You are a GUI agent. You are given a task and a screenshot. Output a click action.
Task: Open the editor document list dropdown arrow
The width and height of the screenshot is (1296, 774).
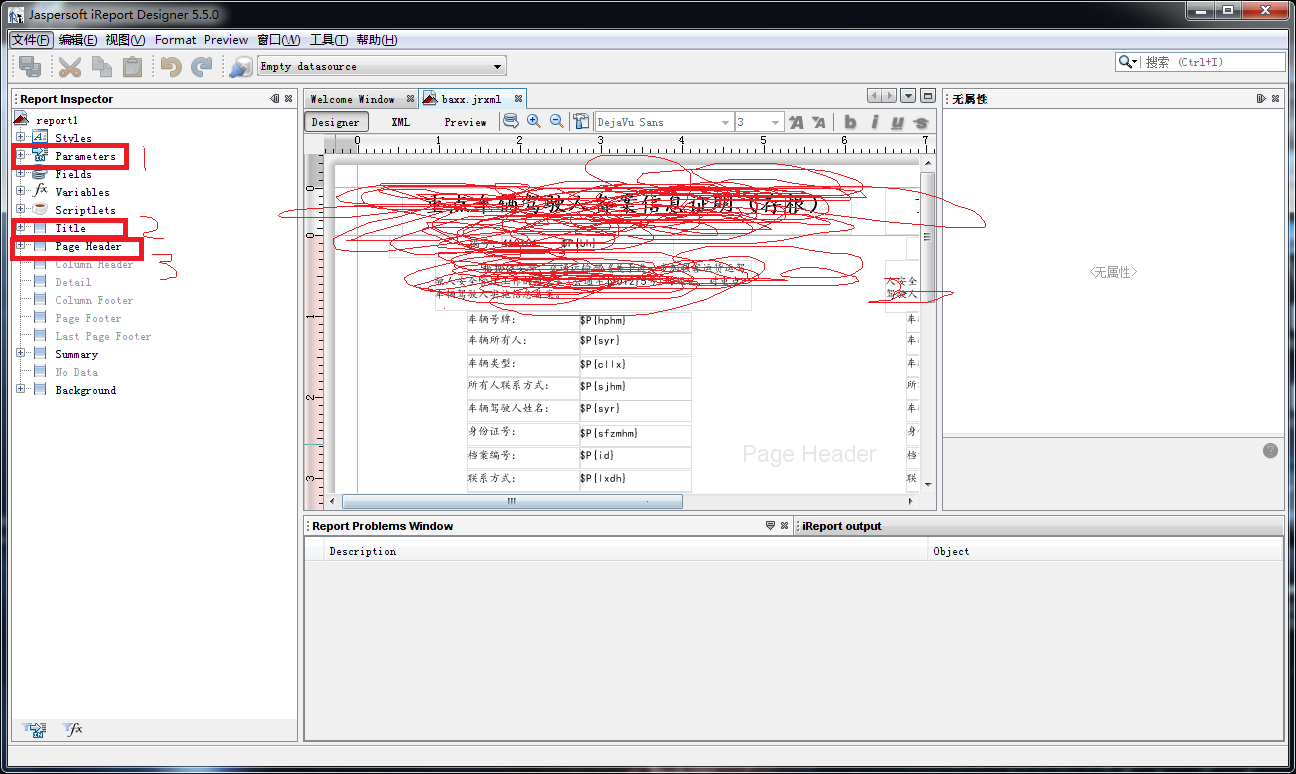(908, 96)
